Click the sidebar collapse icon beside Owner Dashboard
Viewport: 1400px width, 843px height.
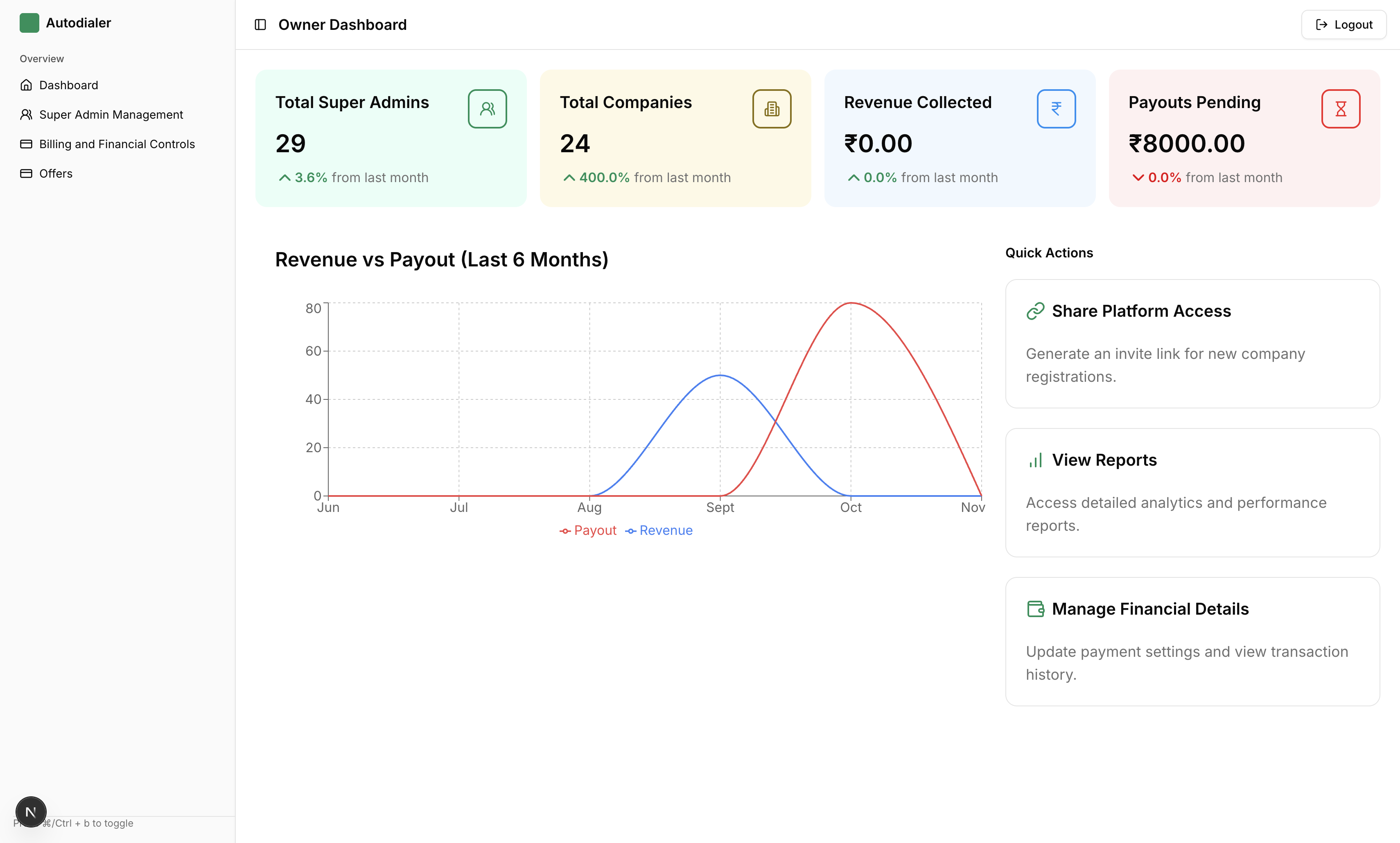pos(260,25)
